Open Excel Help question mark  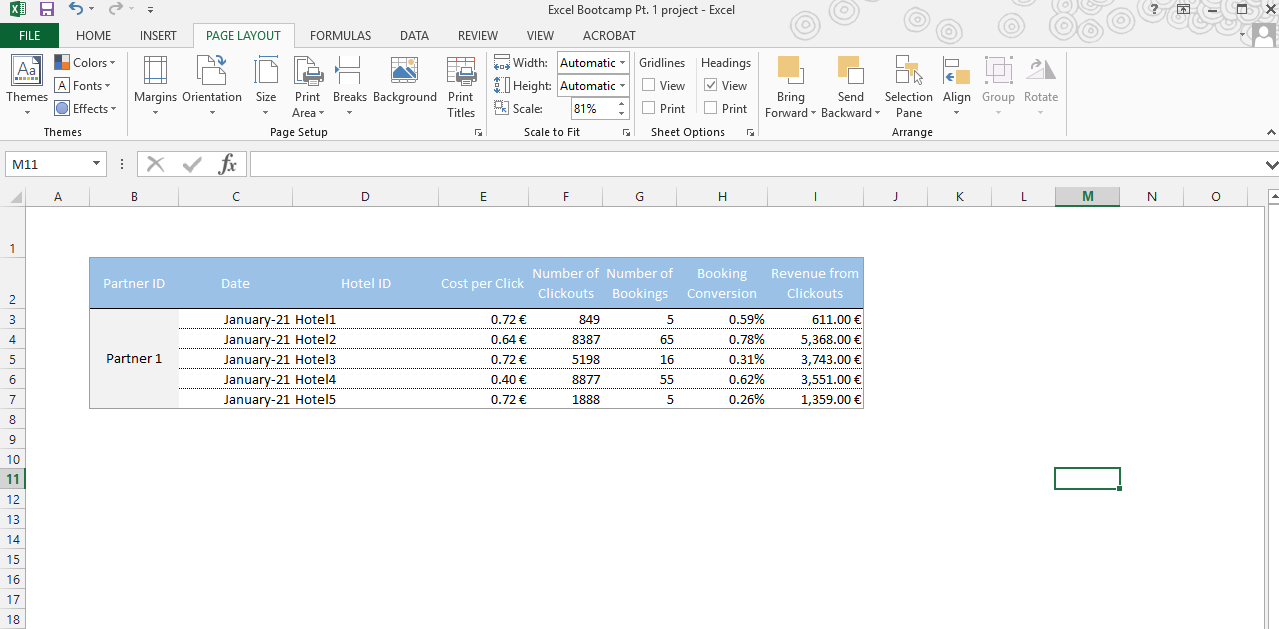click(x=1155, y=9)
